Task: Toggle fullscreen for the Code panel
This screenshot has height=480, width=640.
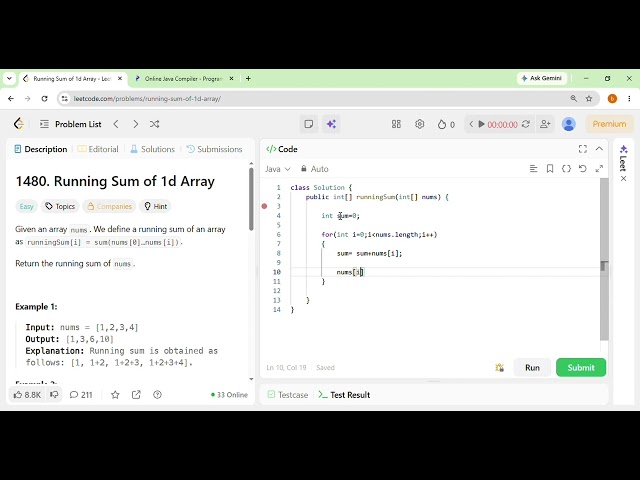Action: tap(583, 149)
